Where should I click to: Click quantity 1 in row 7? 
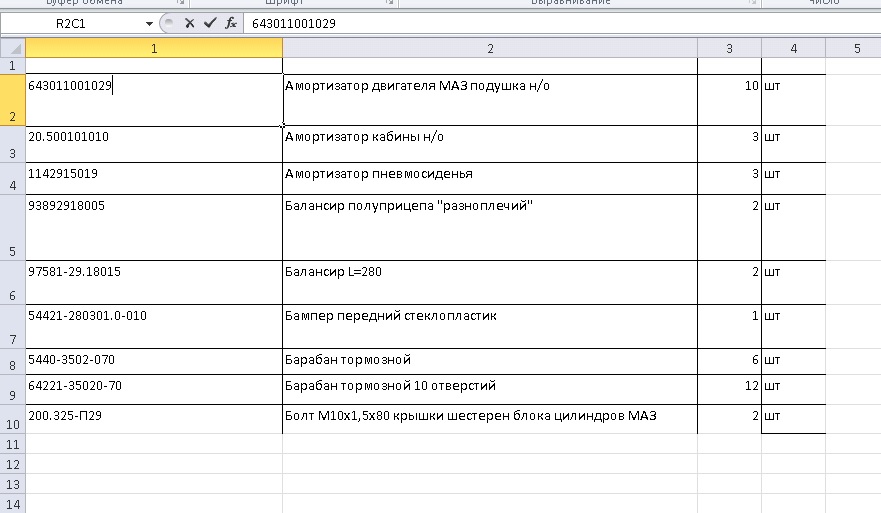pyautogui.click(x=729, y=326)
